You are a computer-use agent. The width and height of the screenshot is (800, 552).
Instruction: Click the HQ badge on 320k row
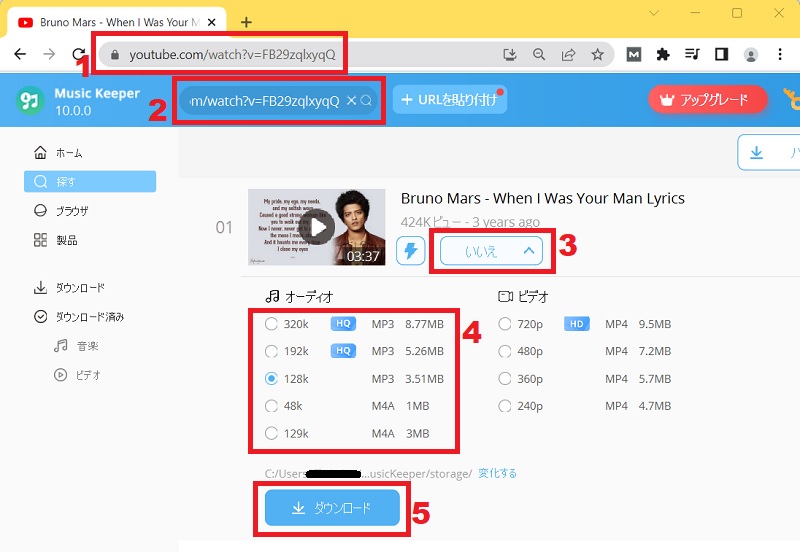click(x=343, y=323)
